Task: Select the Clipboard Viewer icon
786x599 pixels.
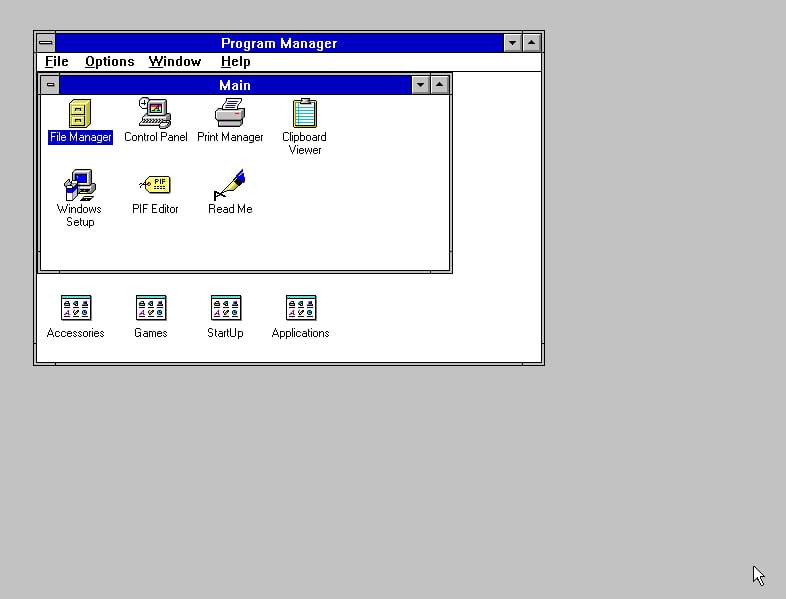Action: click(305, 113)
